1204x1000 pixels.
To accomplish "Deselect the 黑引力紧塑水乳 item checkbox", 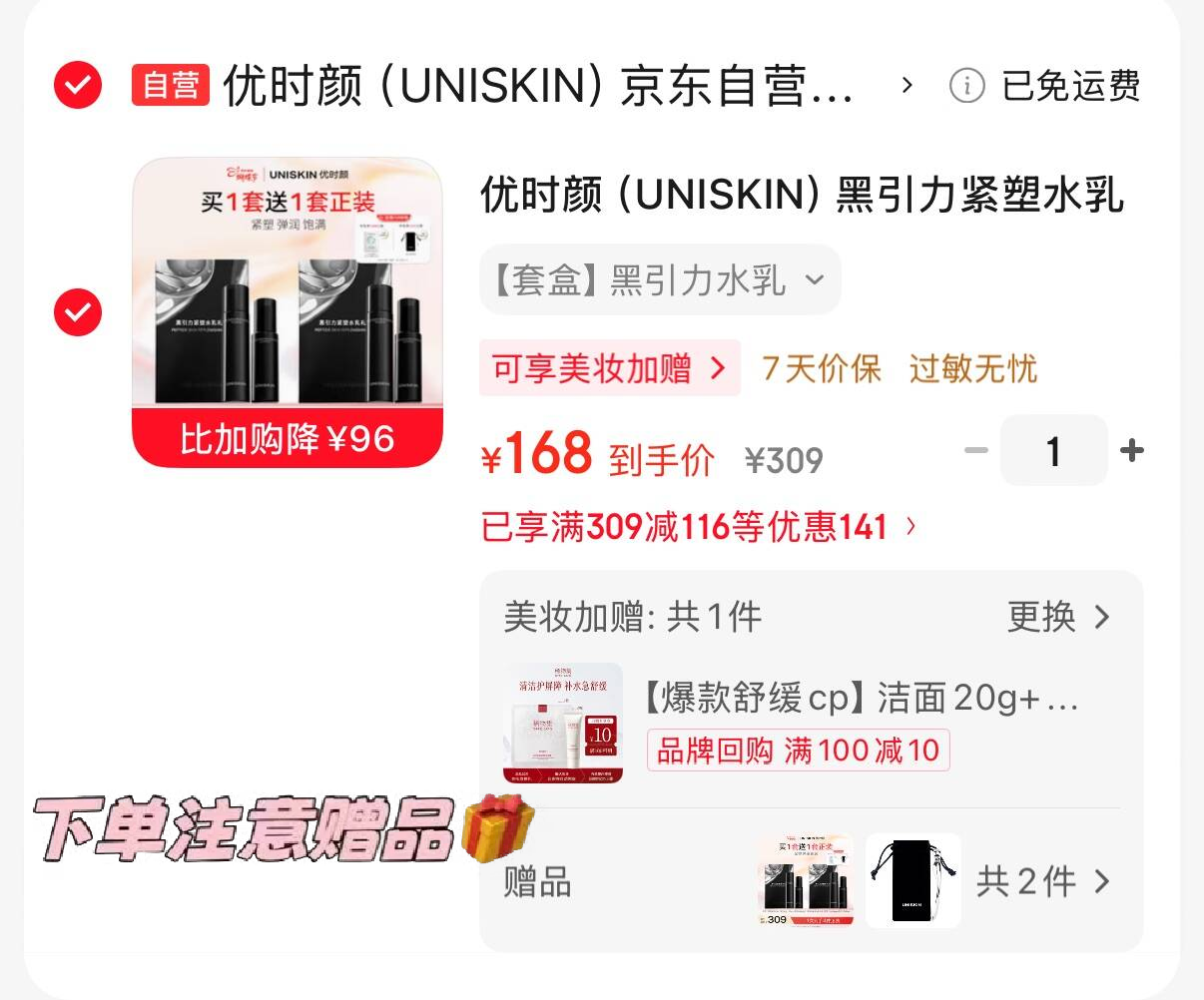I will (78, 312).
